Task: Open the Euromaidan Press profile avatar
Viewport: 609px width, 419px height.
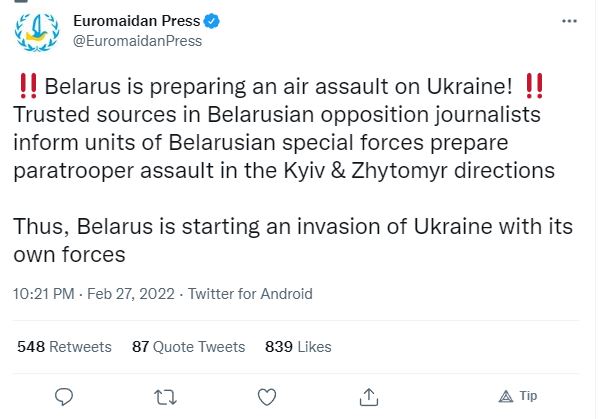Action: point(36,34)
